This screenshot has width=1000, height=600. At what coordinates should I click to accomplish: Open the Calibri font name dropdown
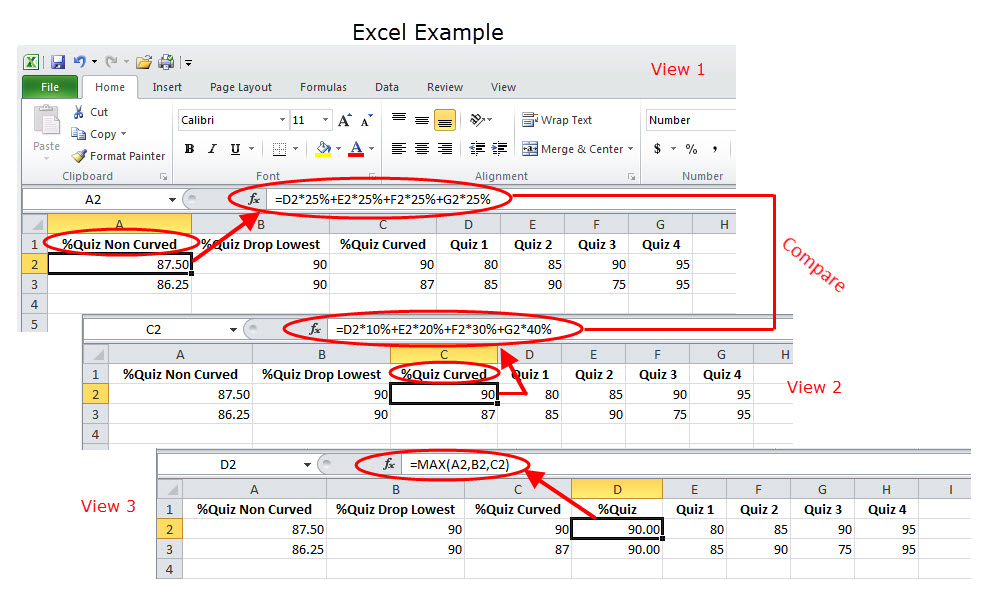[283, 120]
